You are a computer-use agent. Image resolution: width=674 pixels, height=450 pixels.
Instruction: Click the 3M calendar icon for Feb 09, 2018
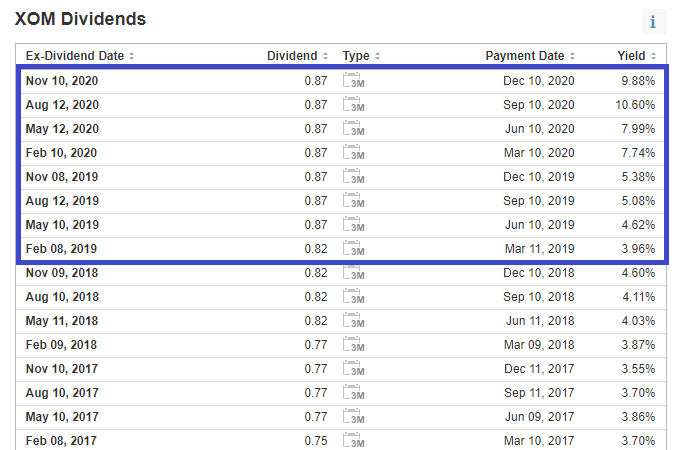click(354, 346)
